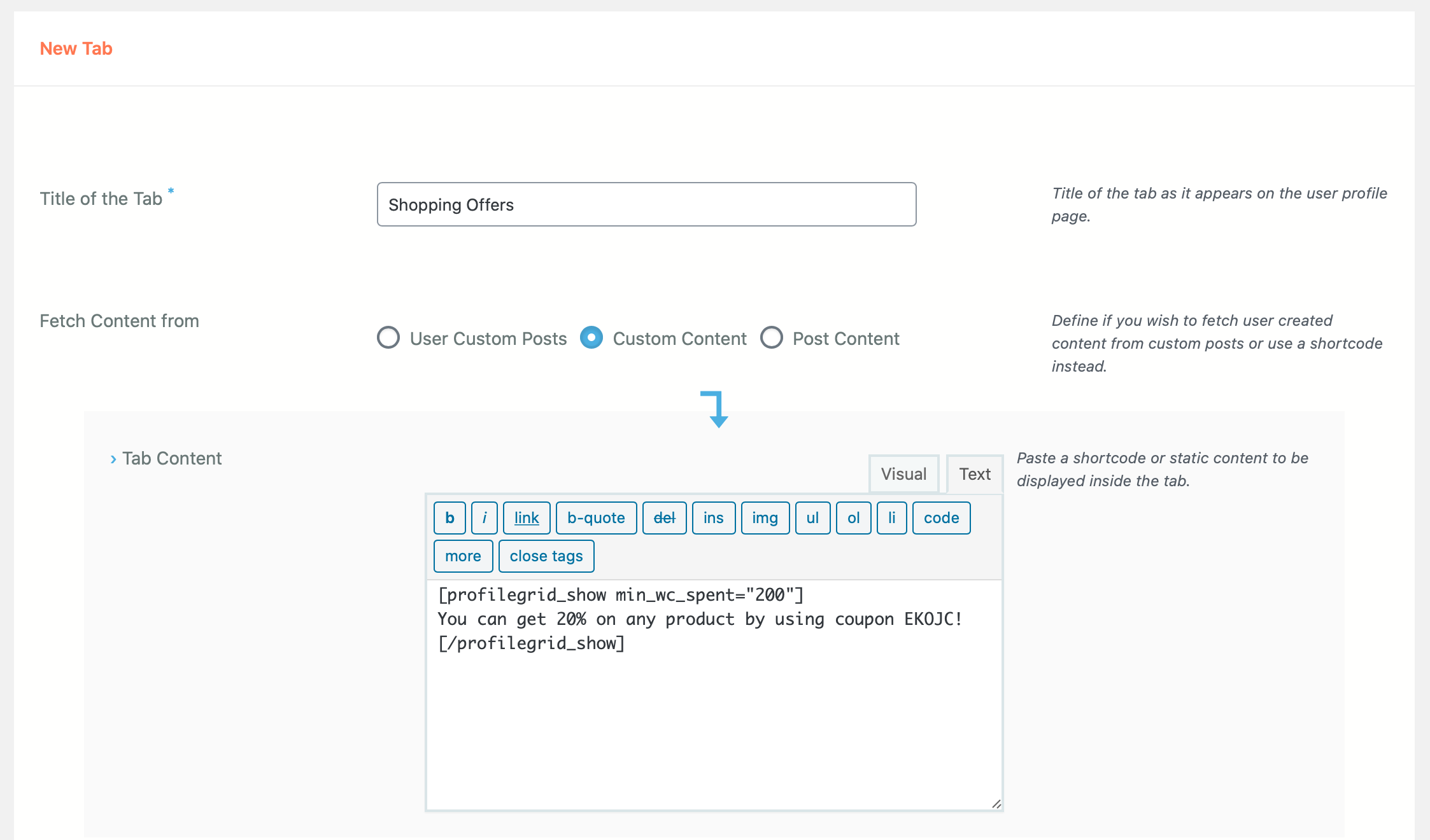Start an unordered list with the ul button
This screenshot has width=1430, height=840.
(812, 517)
